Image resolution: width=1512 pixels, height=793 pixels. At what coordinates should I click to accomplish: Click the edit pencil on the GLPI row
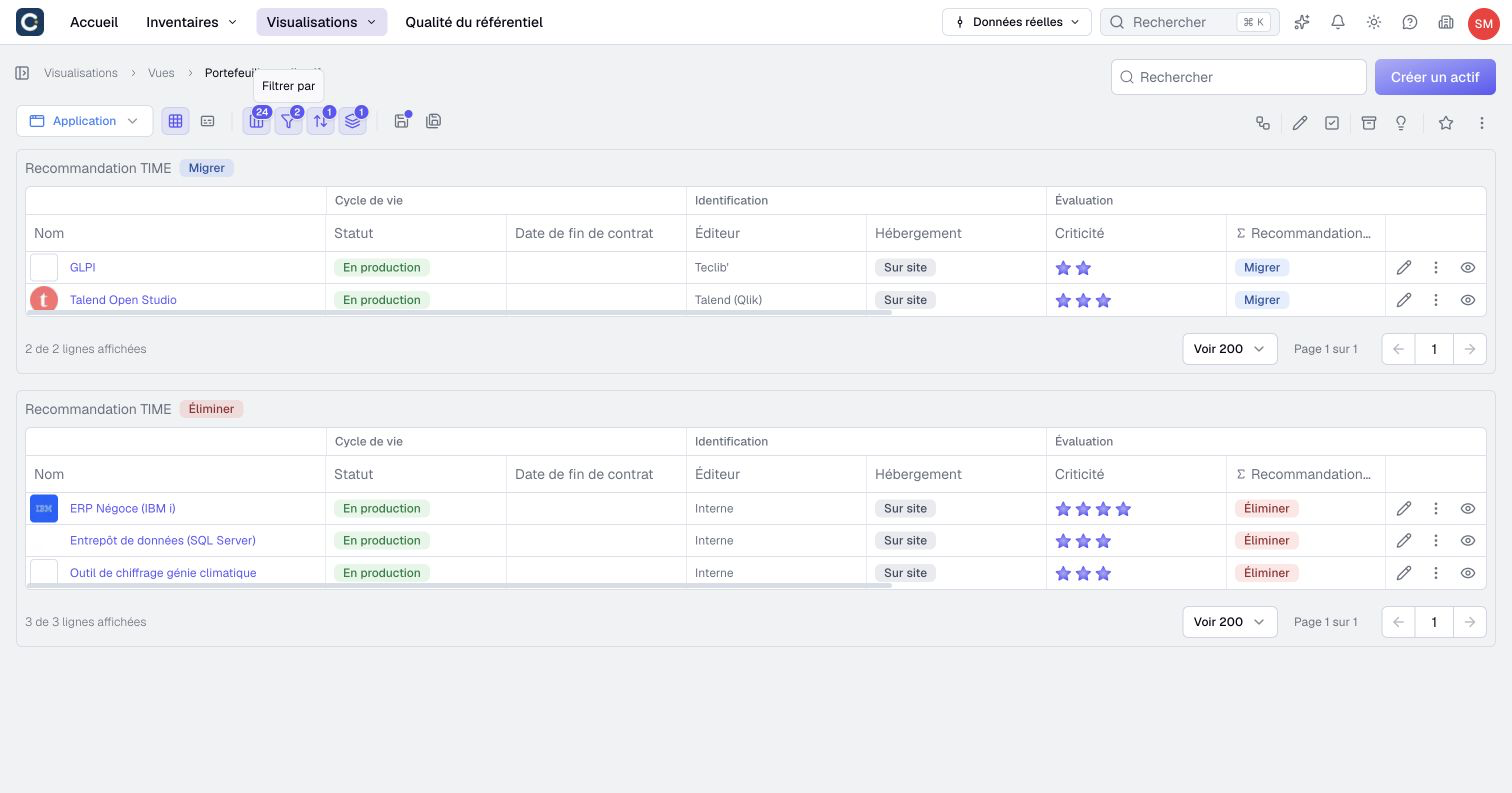tap(1404, 268)
